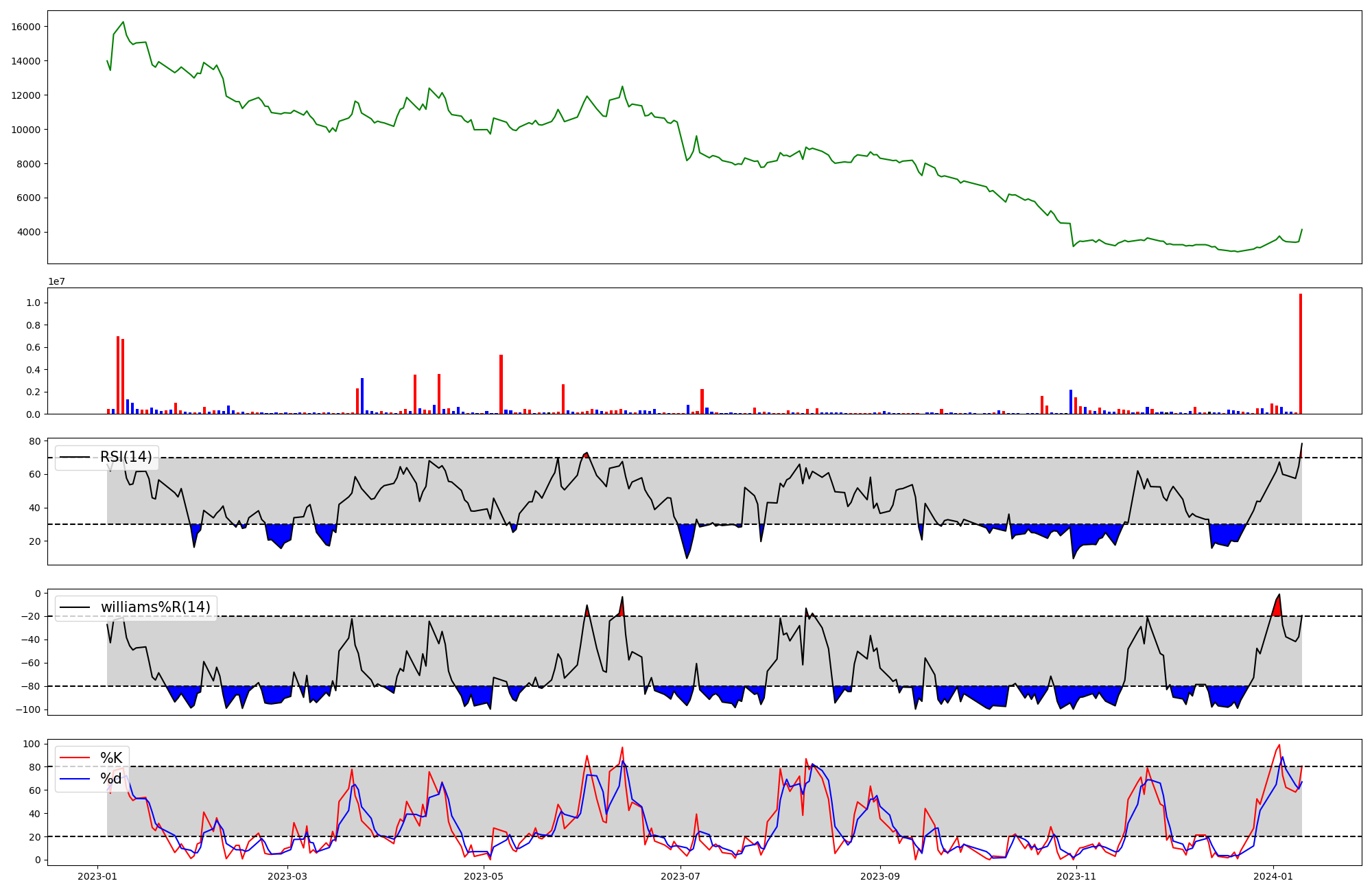
Task: Select the 2023-07 date tick label
Action: 681,876
